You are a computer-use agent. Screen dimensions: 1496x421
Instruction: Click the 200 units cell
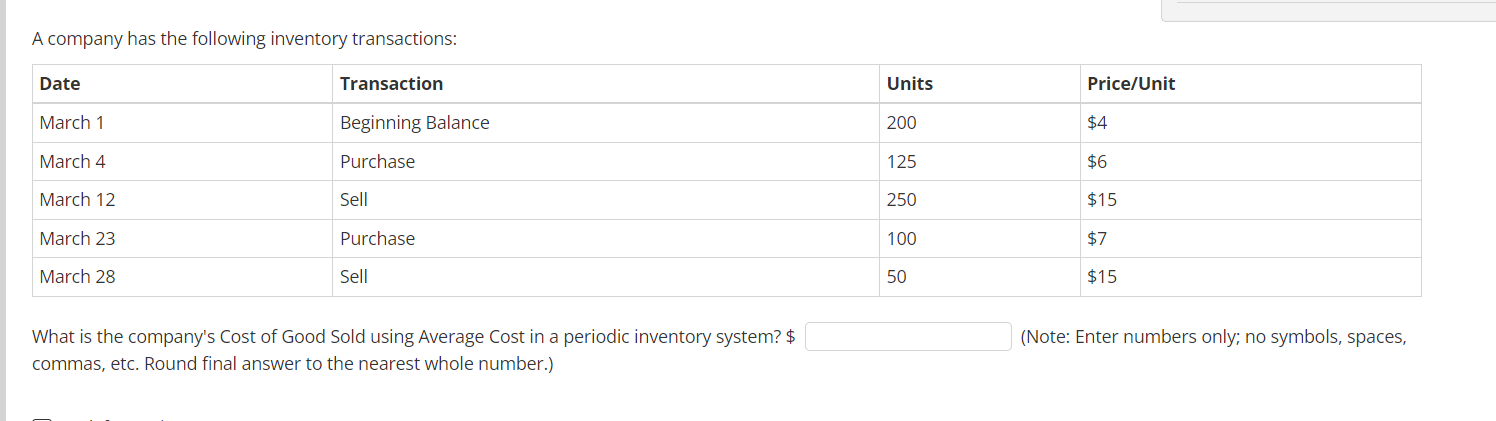click(979, 123)
